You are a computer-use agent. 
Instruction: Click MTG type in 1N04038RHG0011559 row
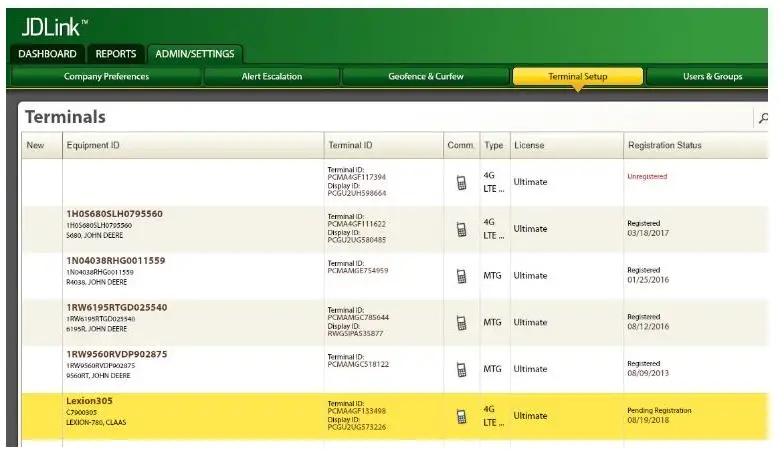click(492, 276)
